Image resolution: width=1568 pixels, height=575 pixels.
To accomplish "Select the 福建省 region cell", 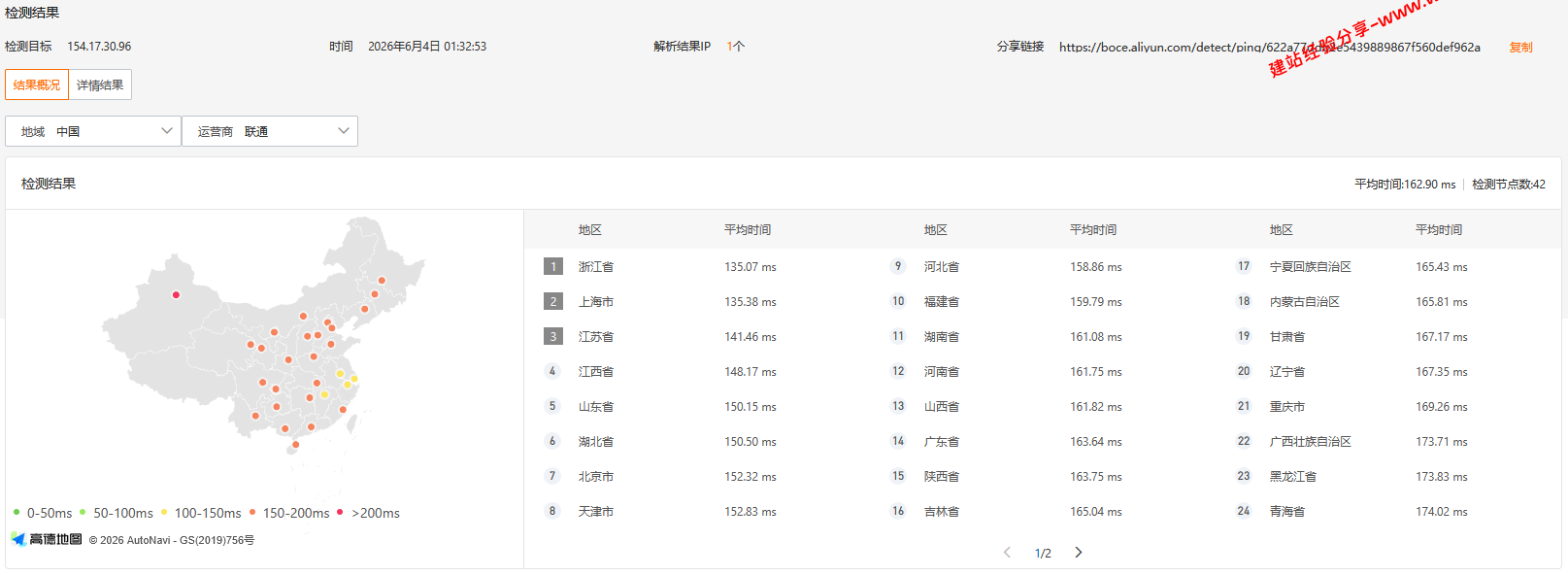I will tap(942, 301).
